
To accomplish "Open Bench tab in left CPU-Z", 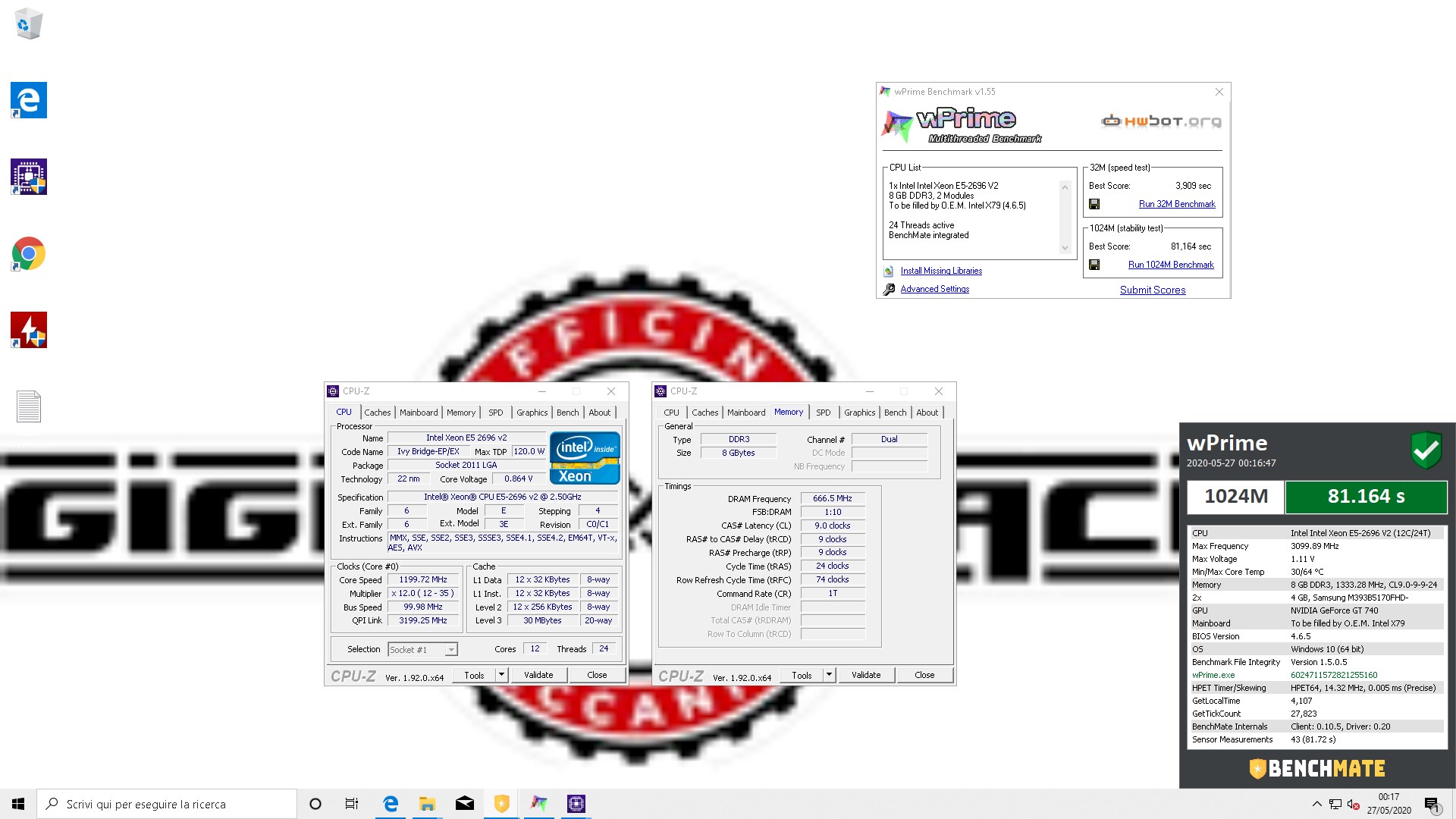I will (568, 413).
